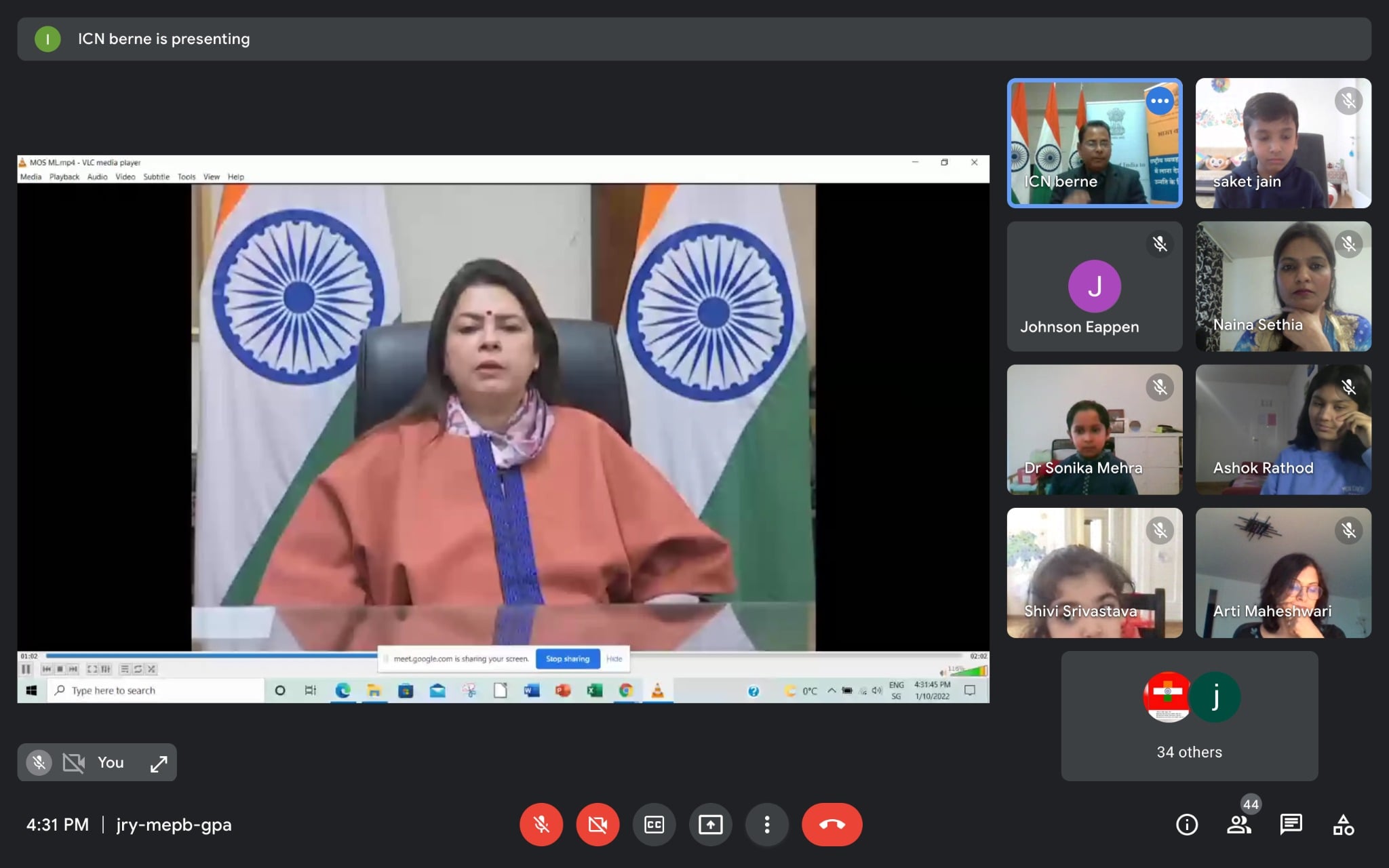Viewport: 1389px width, 868px height.
Task: Expand your self-view tile
Action: [x=159, y=763]
